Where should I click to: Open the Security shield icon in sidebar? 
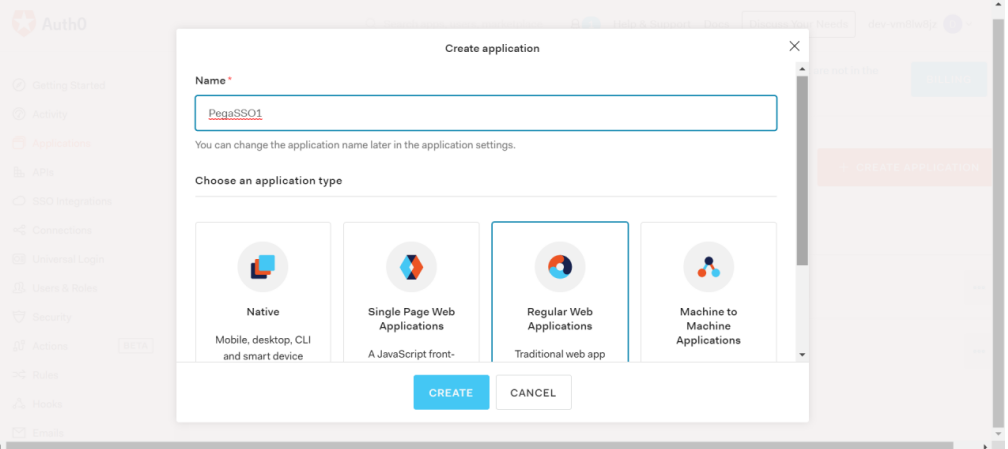tap(20, 317)
